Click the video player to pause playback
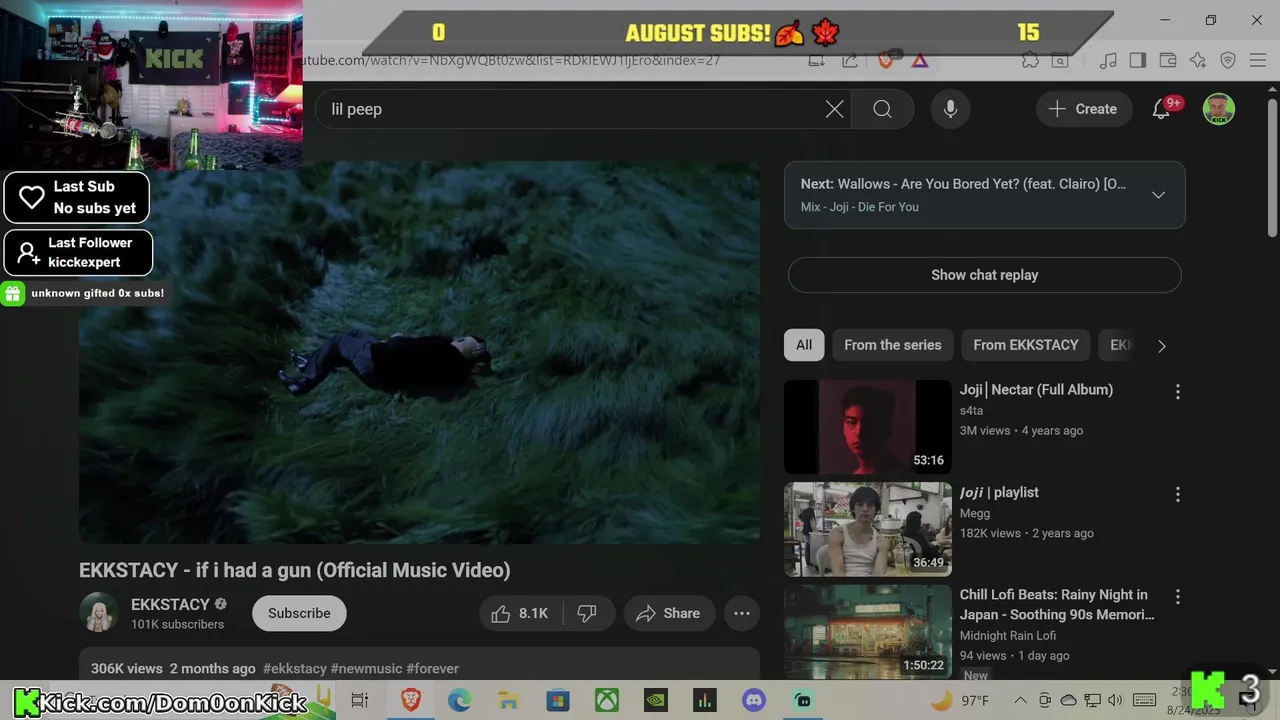Viewport: 1280px width, 720px height. 419,355
